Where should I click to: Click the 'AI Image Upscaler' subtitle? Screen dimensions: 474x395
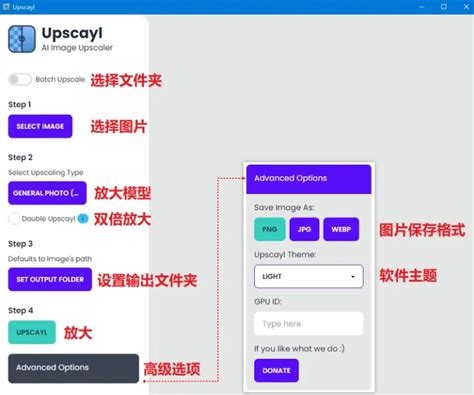(77, 48)
